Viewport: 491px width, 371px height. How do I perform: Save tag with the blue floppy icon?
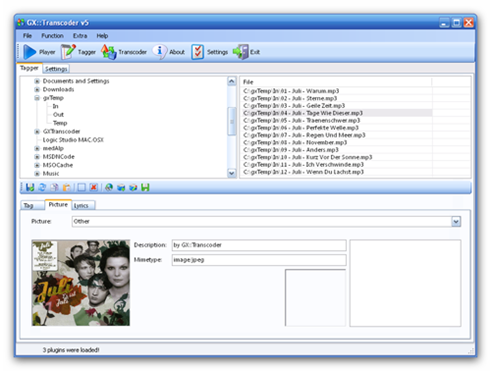click(30, 187)
